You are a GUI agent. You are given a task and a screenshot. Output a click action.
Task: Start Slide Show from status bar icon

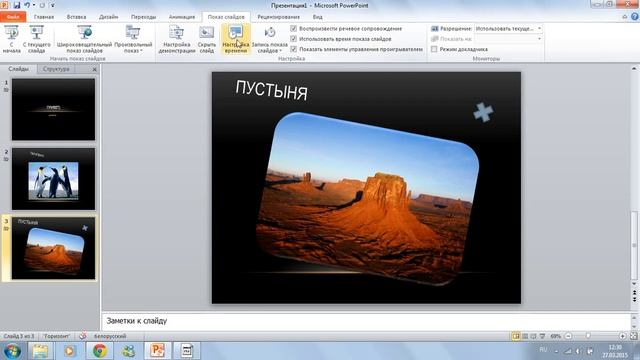[x=542, y=336]
